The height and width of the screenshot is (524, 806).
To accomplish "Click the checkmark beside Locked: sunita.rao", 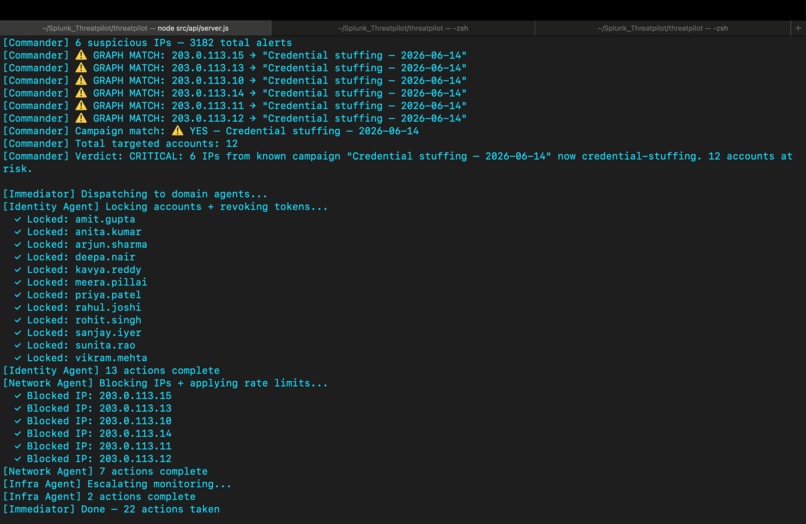I will point(18,345).
